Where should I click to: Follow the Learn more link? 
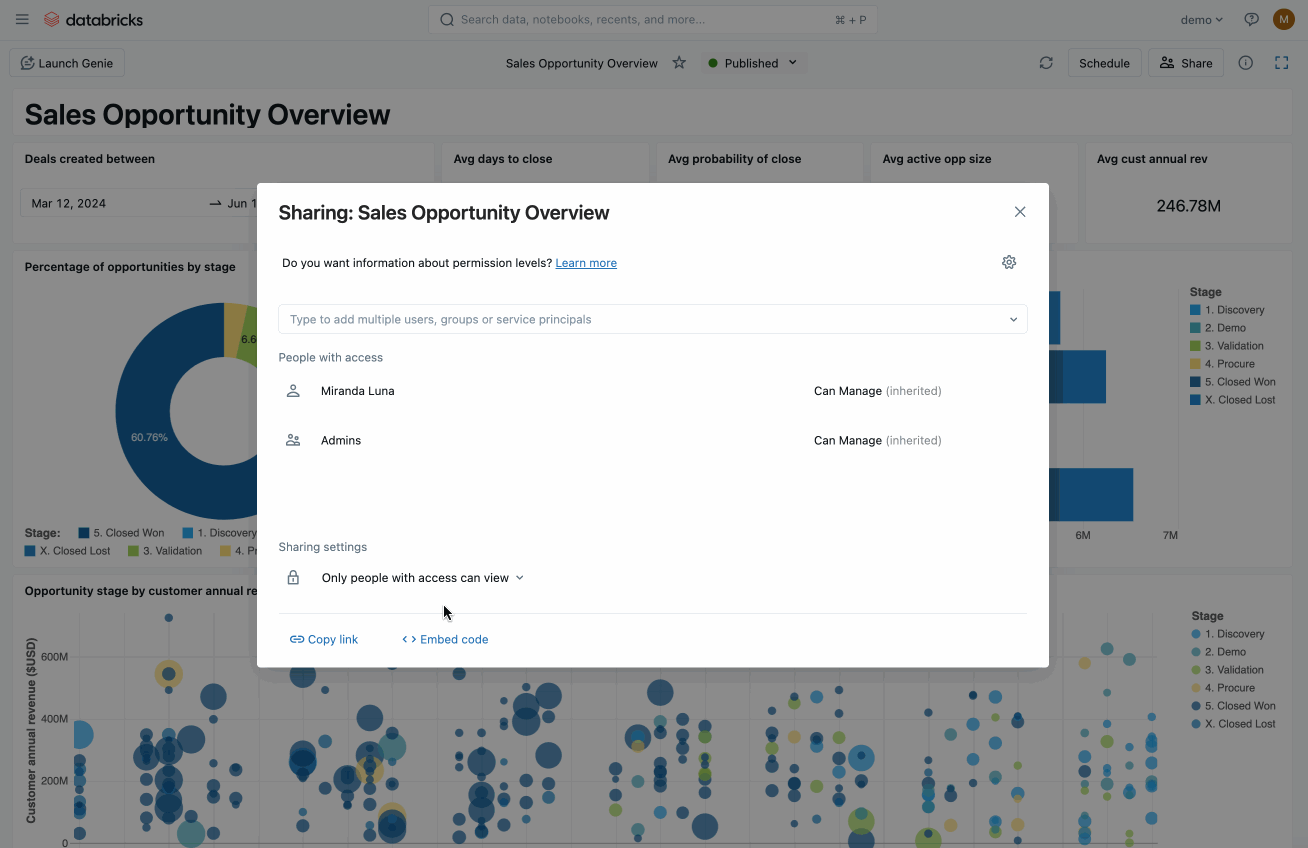pyautogui.click(x=586, y=263)
